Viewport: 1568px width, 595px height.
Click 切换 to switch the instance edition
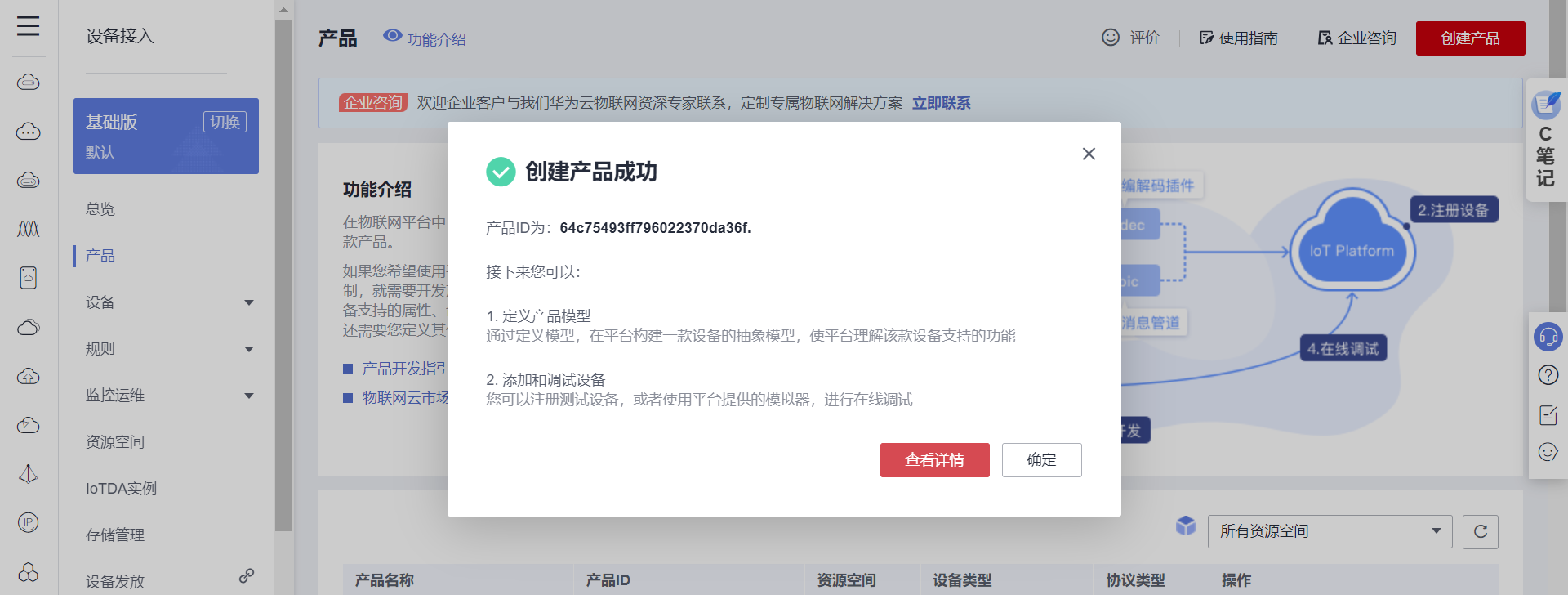tap(225, 122)
